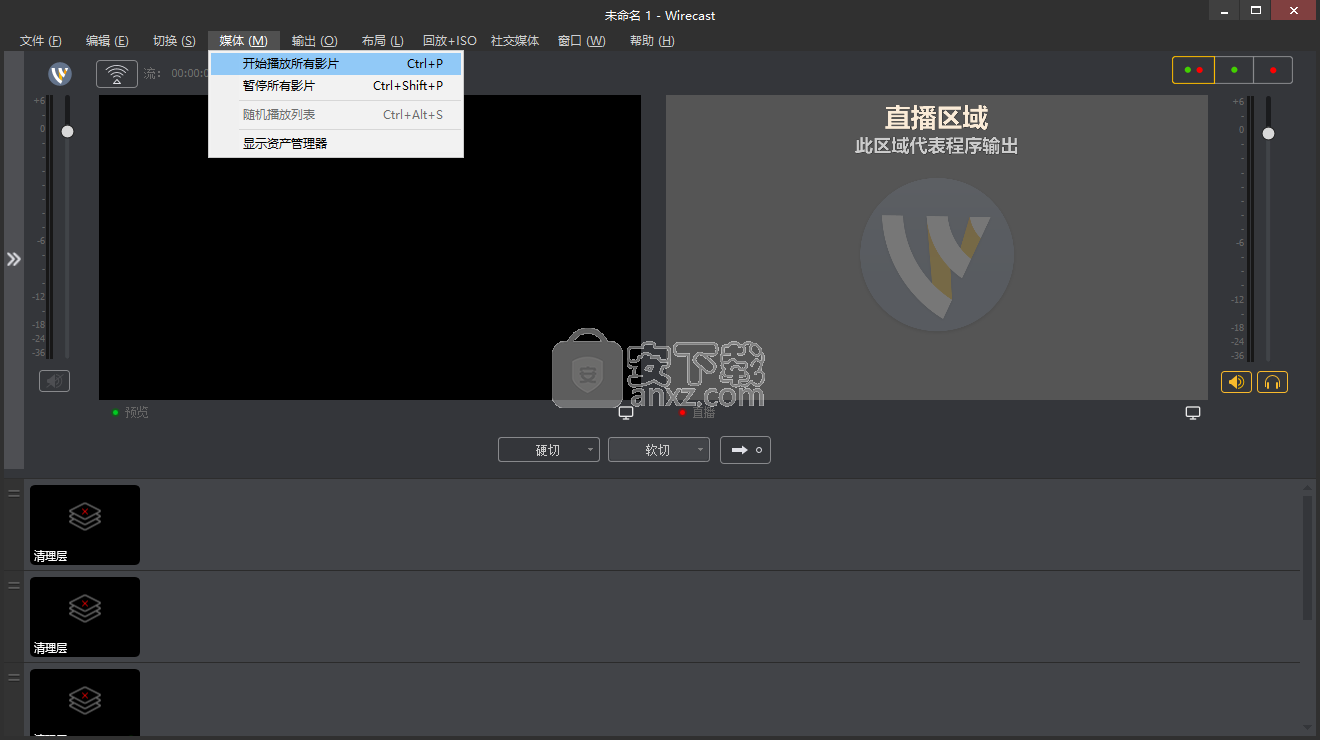Click the black preview video area

click(370, 247)
